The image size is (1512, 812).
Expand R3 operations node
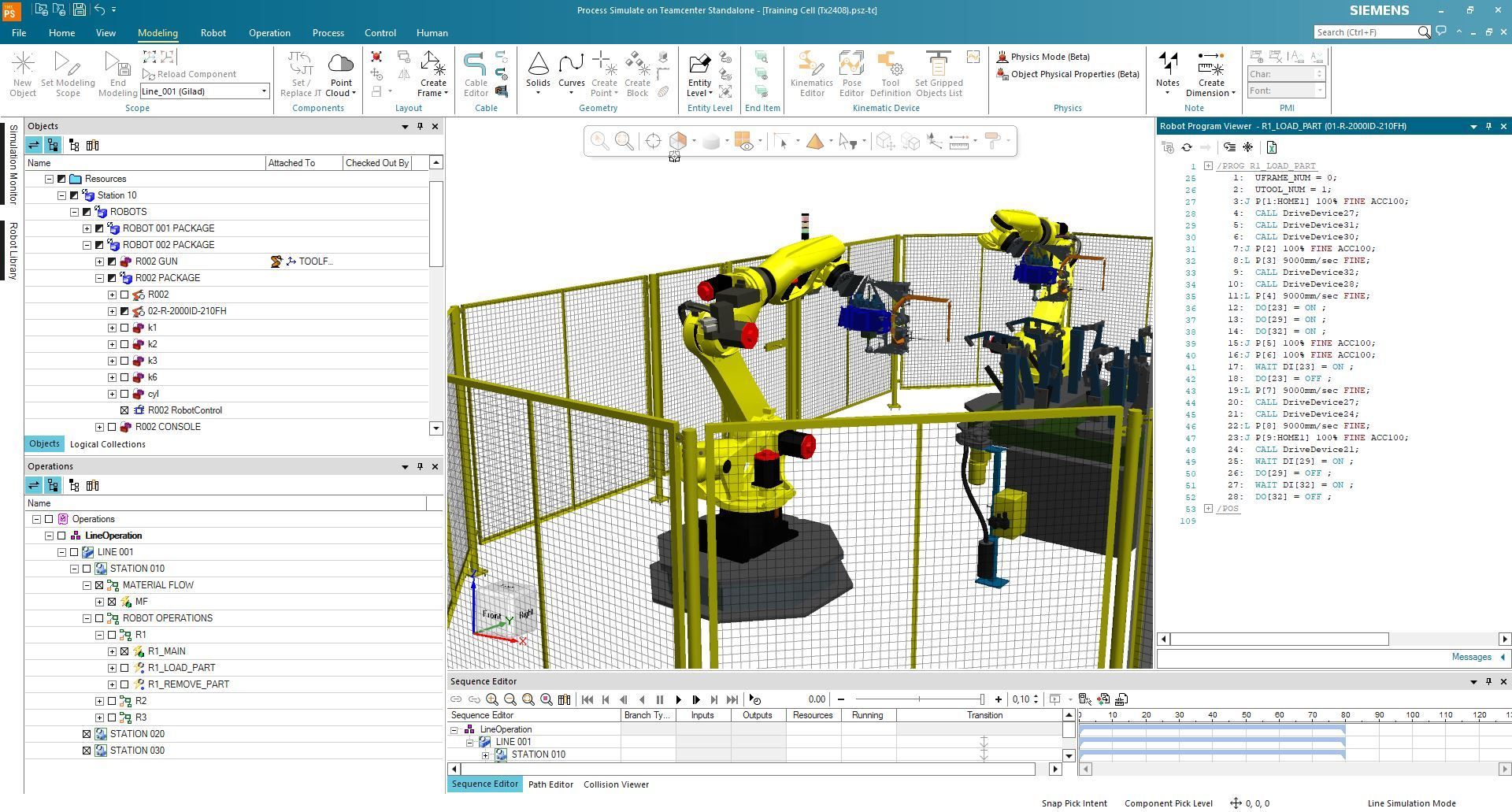coord(99,717)
